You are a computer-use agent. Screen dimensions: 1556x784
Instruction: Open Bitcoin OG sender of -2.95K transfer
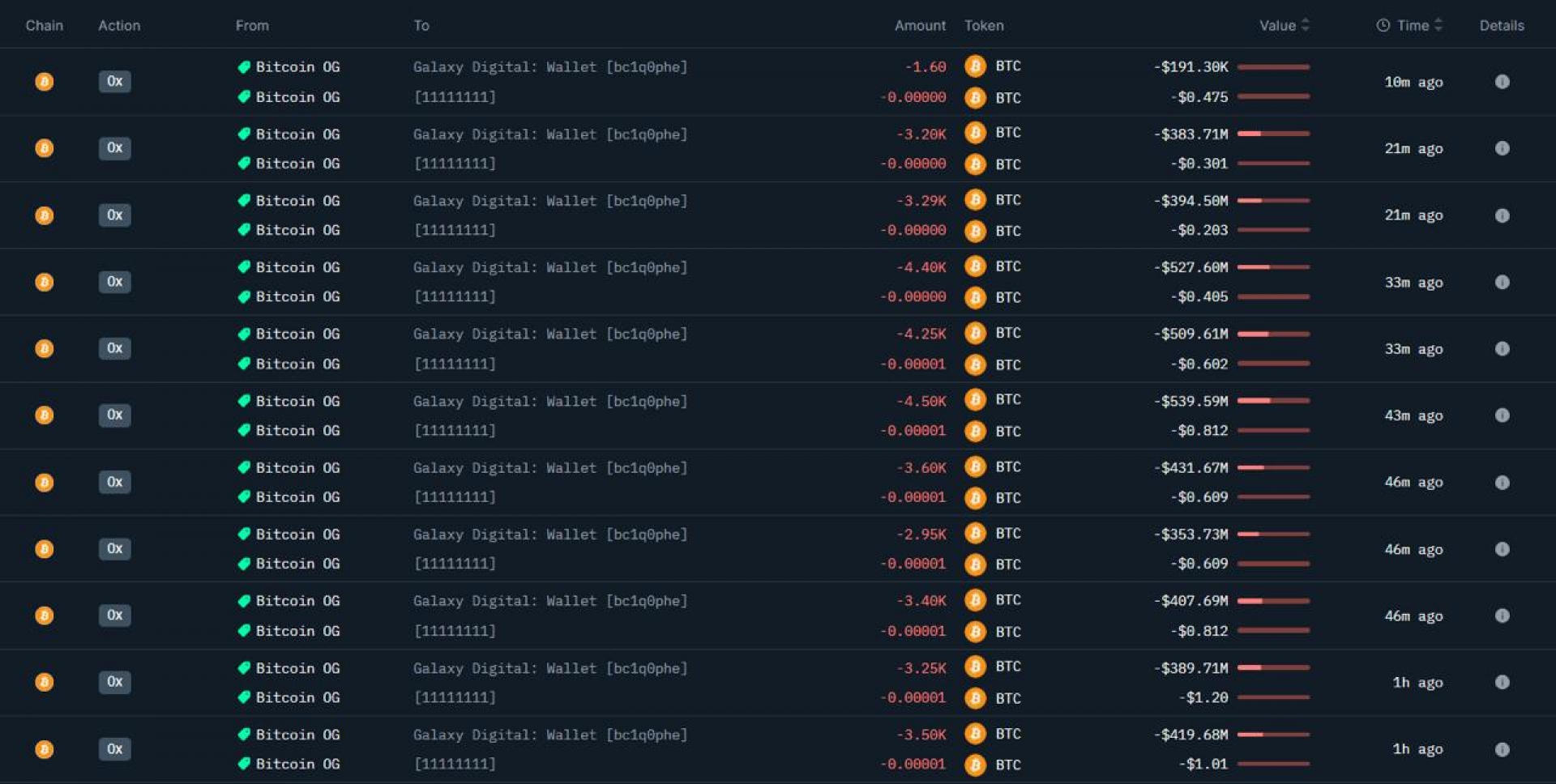pos(289,535)
